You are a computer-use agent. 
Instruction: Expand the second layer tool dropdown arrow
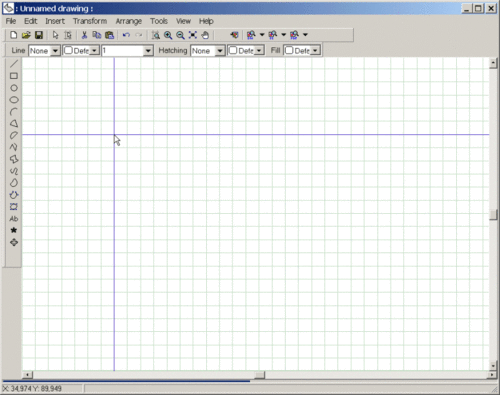[x=284, y=35]
